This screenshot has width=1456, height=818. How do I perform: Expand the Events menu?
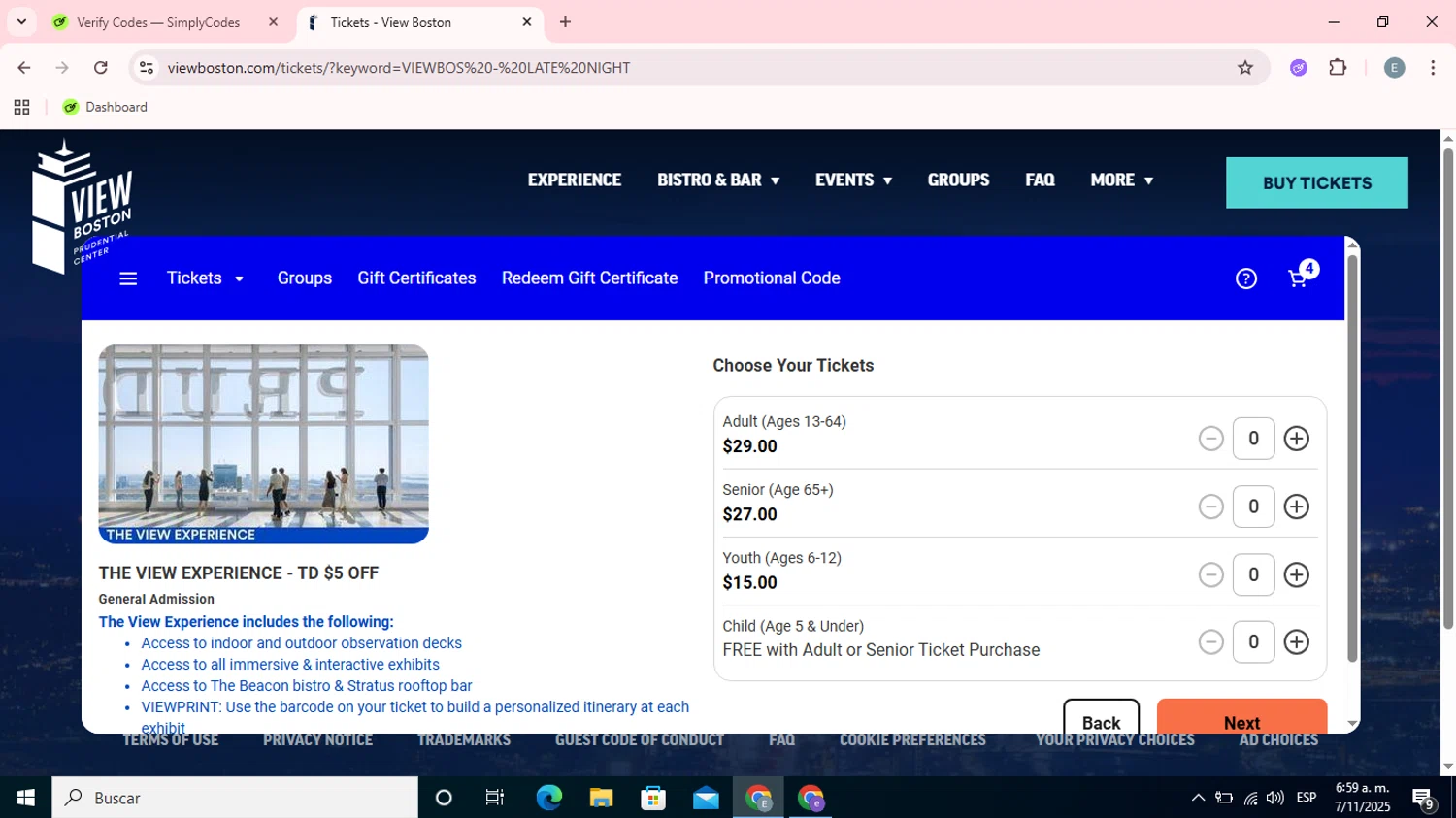tap(853, 180)
